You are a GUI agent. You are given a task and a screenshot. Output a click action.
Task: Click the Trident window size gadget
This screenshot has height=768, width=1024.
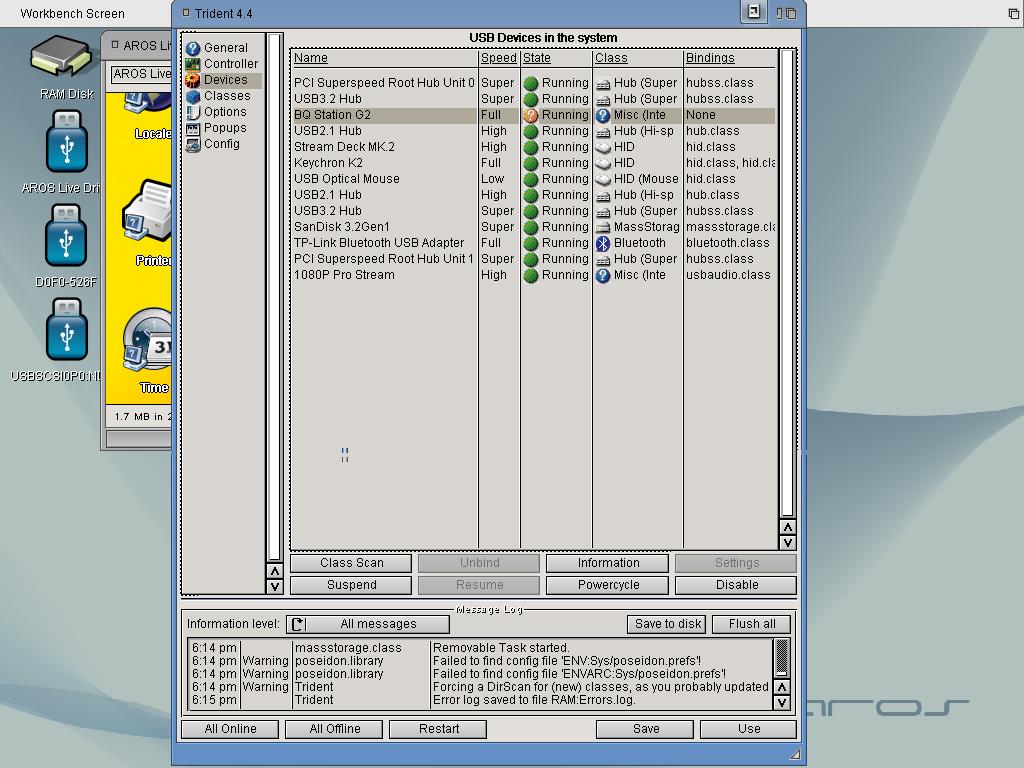point(795,754)
